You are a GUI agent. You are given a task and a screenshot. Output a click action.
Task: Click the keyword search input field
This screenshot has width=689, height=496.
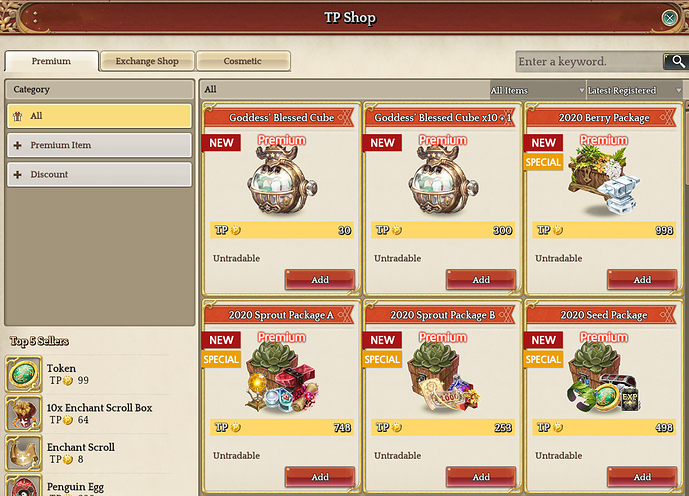coord(589,62)
